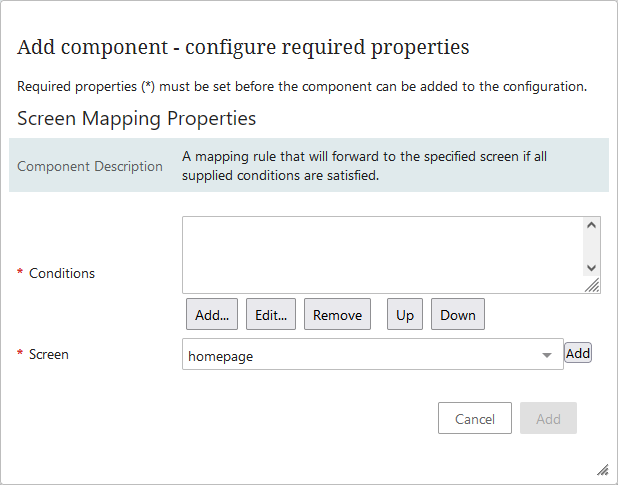Click the Add... button under Conditions
The height and width of the screenshot is (485, 618).
212,315
